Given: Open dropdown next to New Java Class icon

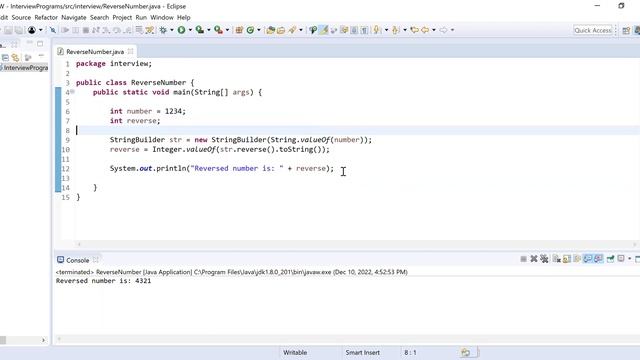Looking at the screenshot, I should tap(259, 30).
